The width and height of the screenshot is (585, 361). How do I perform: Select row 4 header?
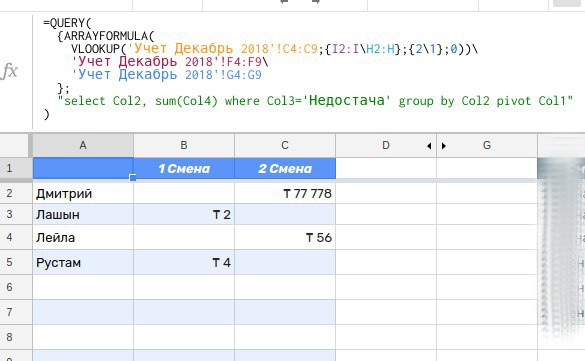(x=16, y=237)
